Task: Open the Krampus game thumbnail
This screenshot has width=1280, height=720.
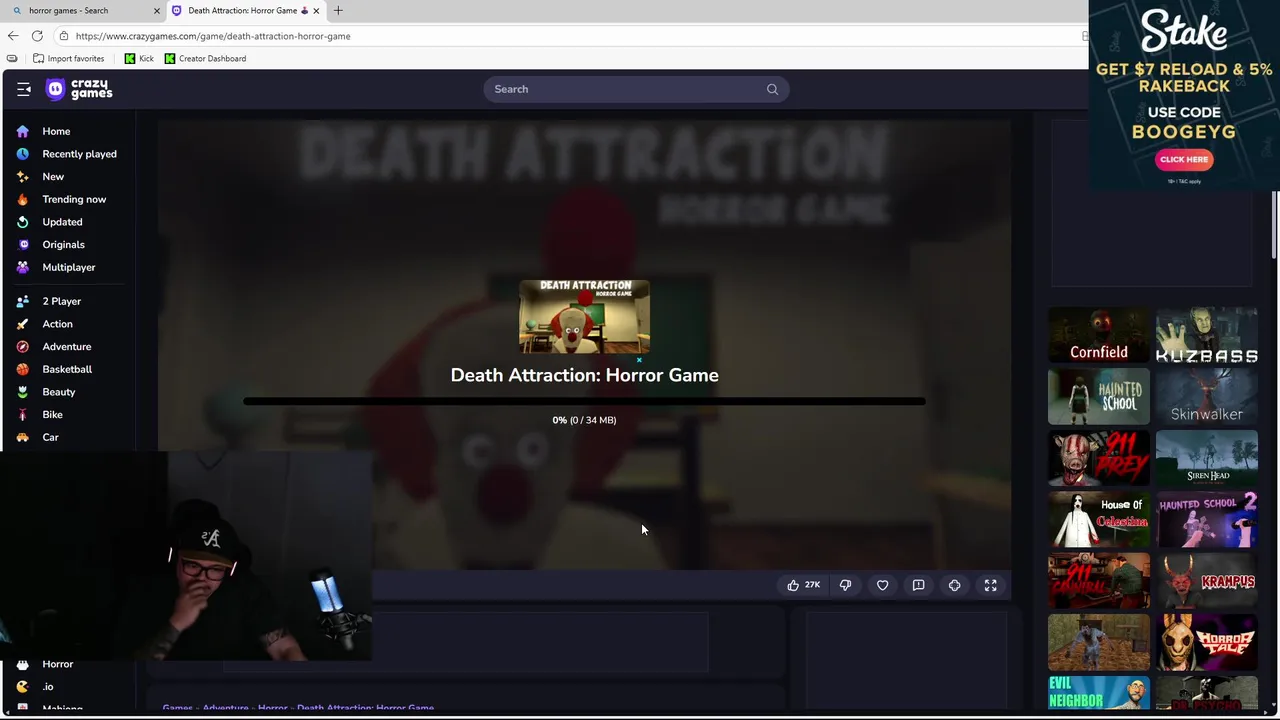Action: pyautogui.click(x=1207, y=580)
